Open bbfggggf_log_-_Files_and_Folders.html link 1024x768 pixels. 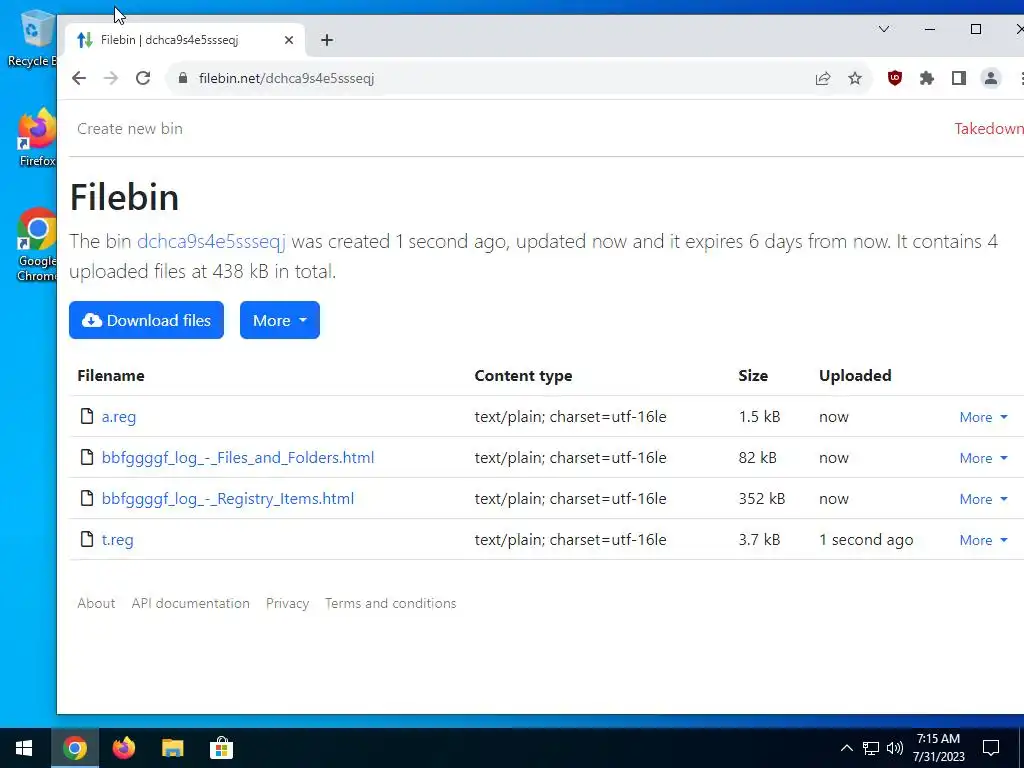pos(238,458)
